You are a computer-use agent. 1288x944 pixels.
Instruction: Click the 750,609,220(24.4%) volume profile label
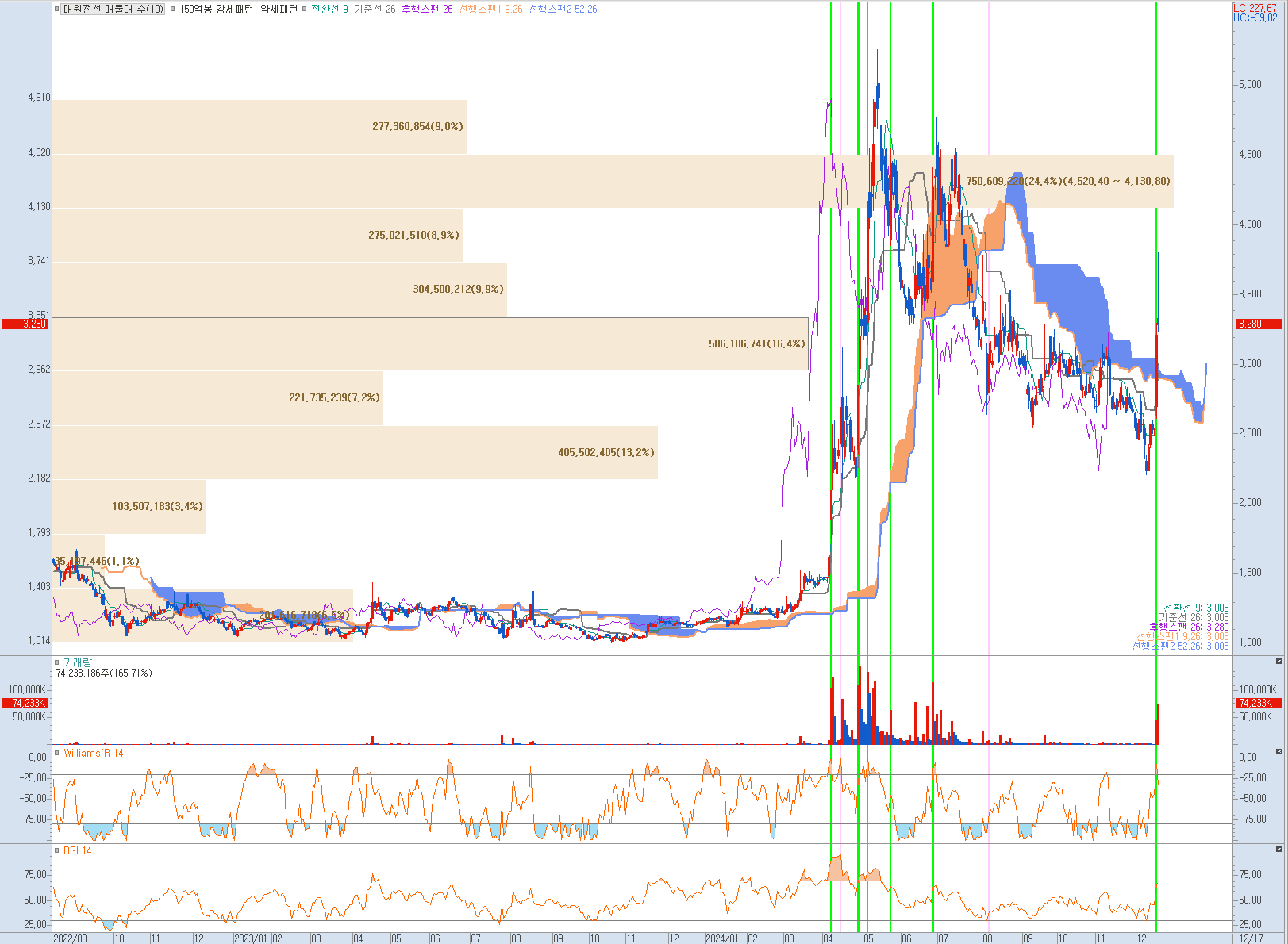coord(1067,181)
